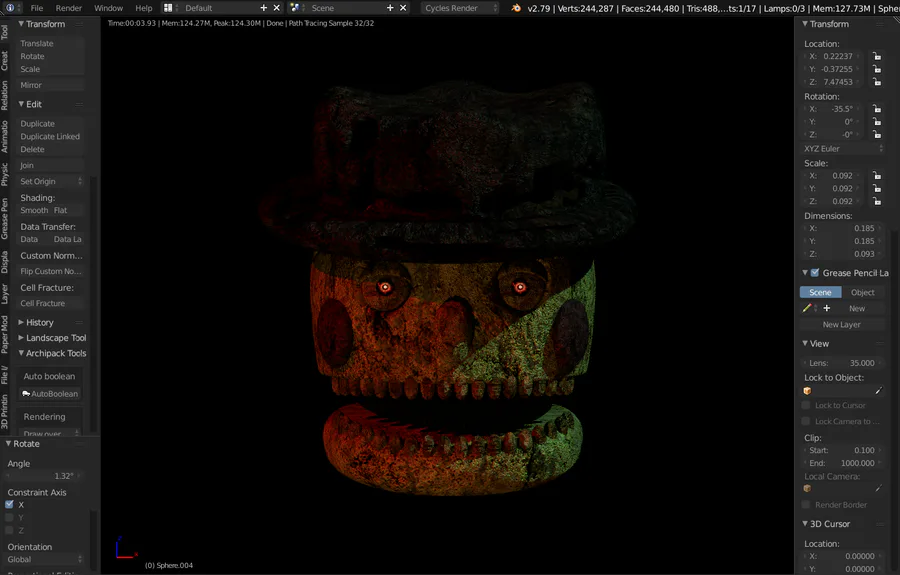This screenshot has width=900, height=575.
Task: Add a new screen layout with plus
Action: click(264, 8)
